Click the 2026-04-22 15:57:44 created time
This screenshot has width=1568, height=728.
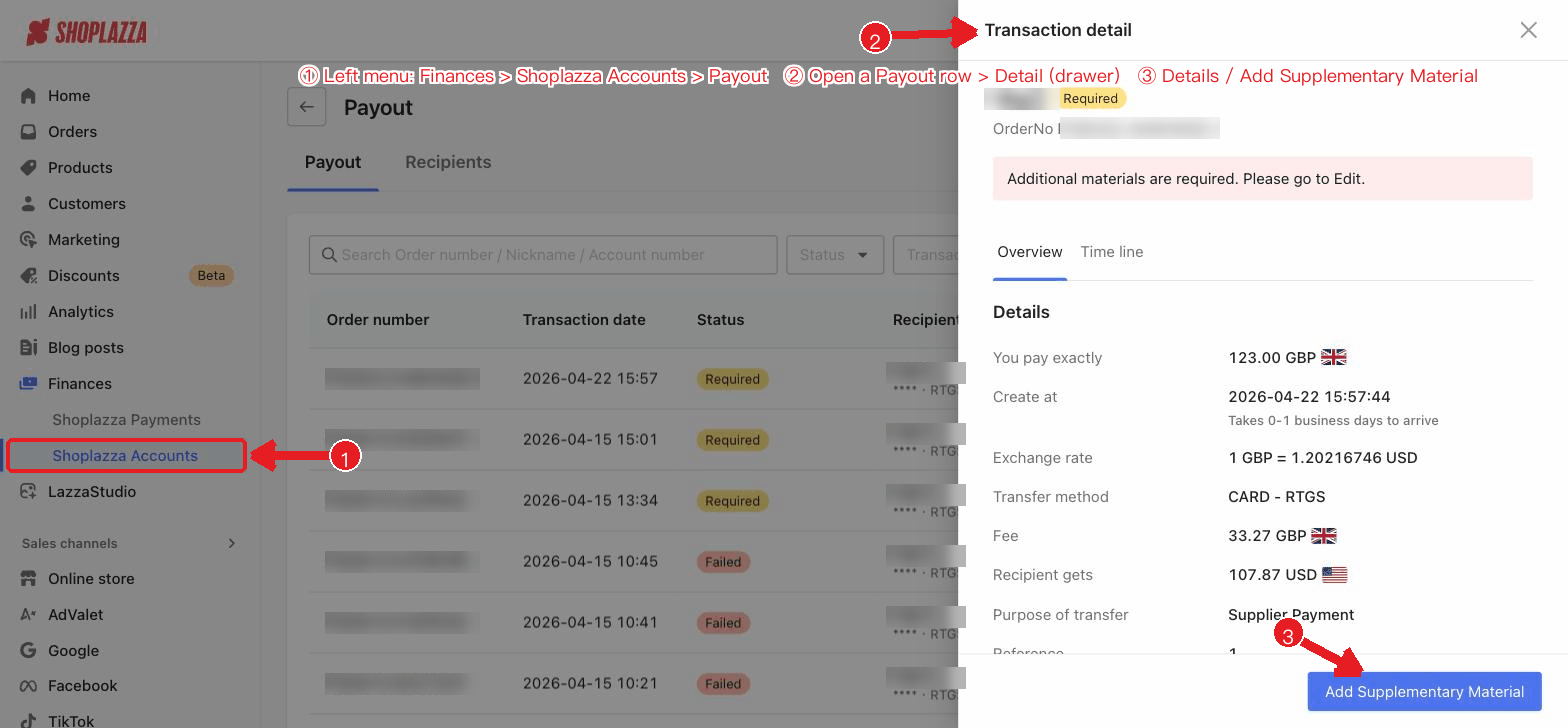[1309, 397]
